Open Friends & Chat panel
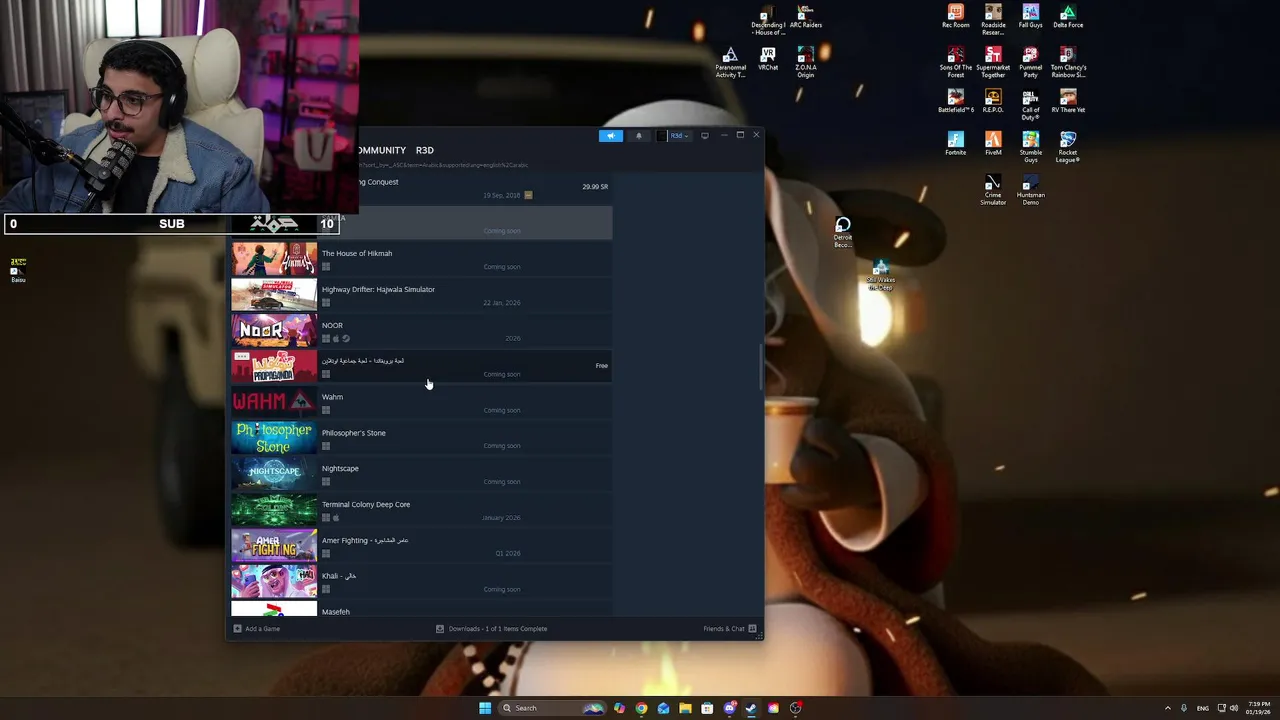This screenshot has width=1280, height=720. click(730, 629)
